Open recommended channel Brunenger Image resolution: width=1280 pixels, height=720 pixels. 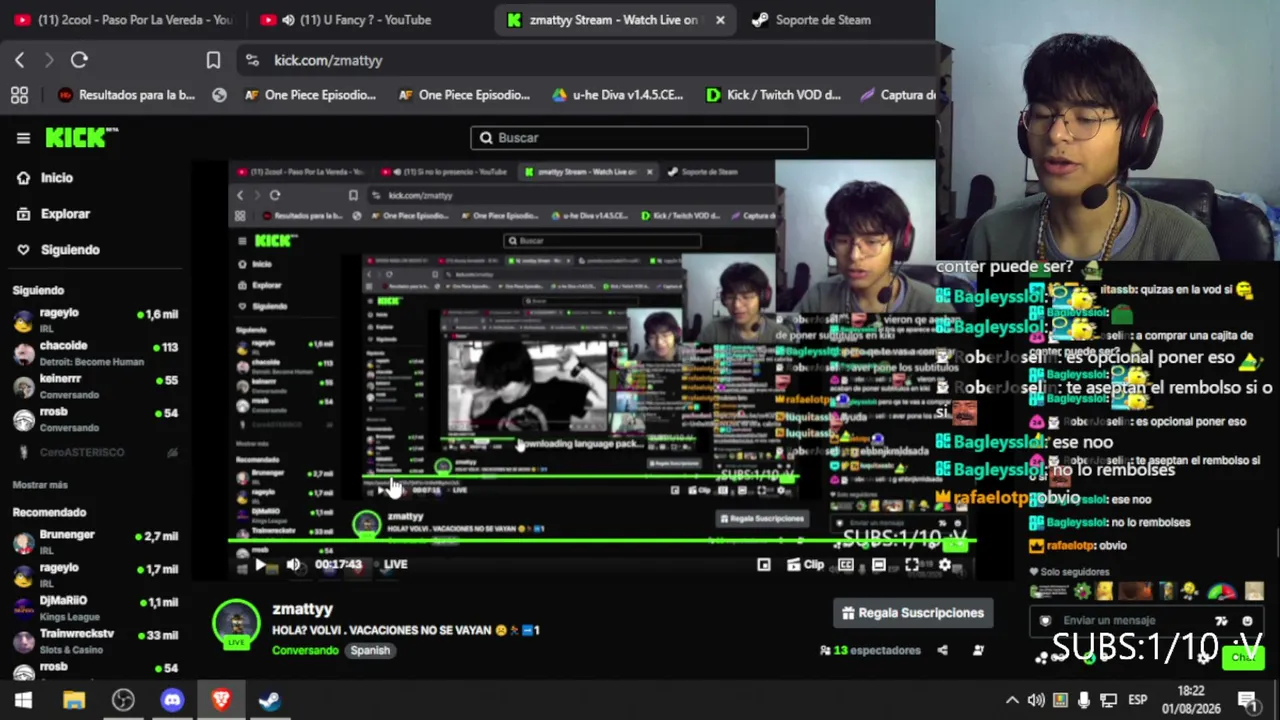(96, 541)
